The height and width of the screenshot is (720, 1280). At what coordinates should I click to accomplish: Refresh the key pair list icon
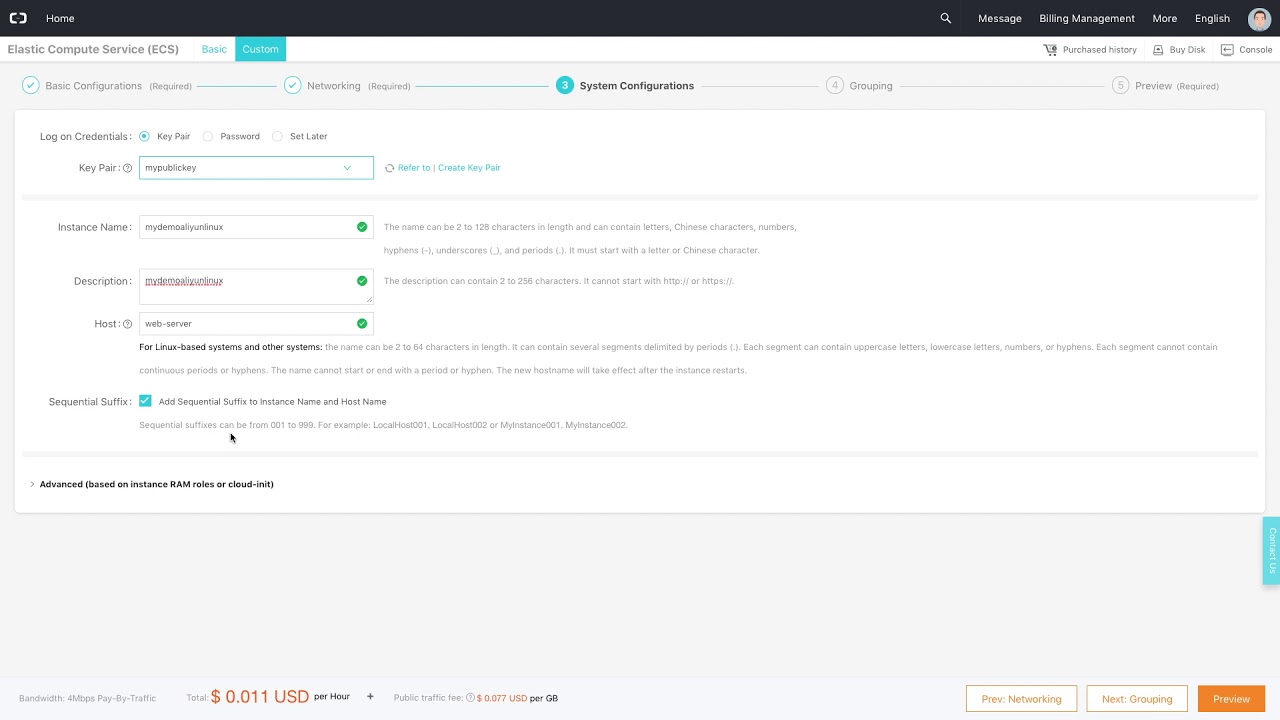(390, 168)
